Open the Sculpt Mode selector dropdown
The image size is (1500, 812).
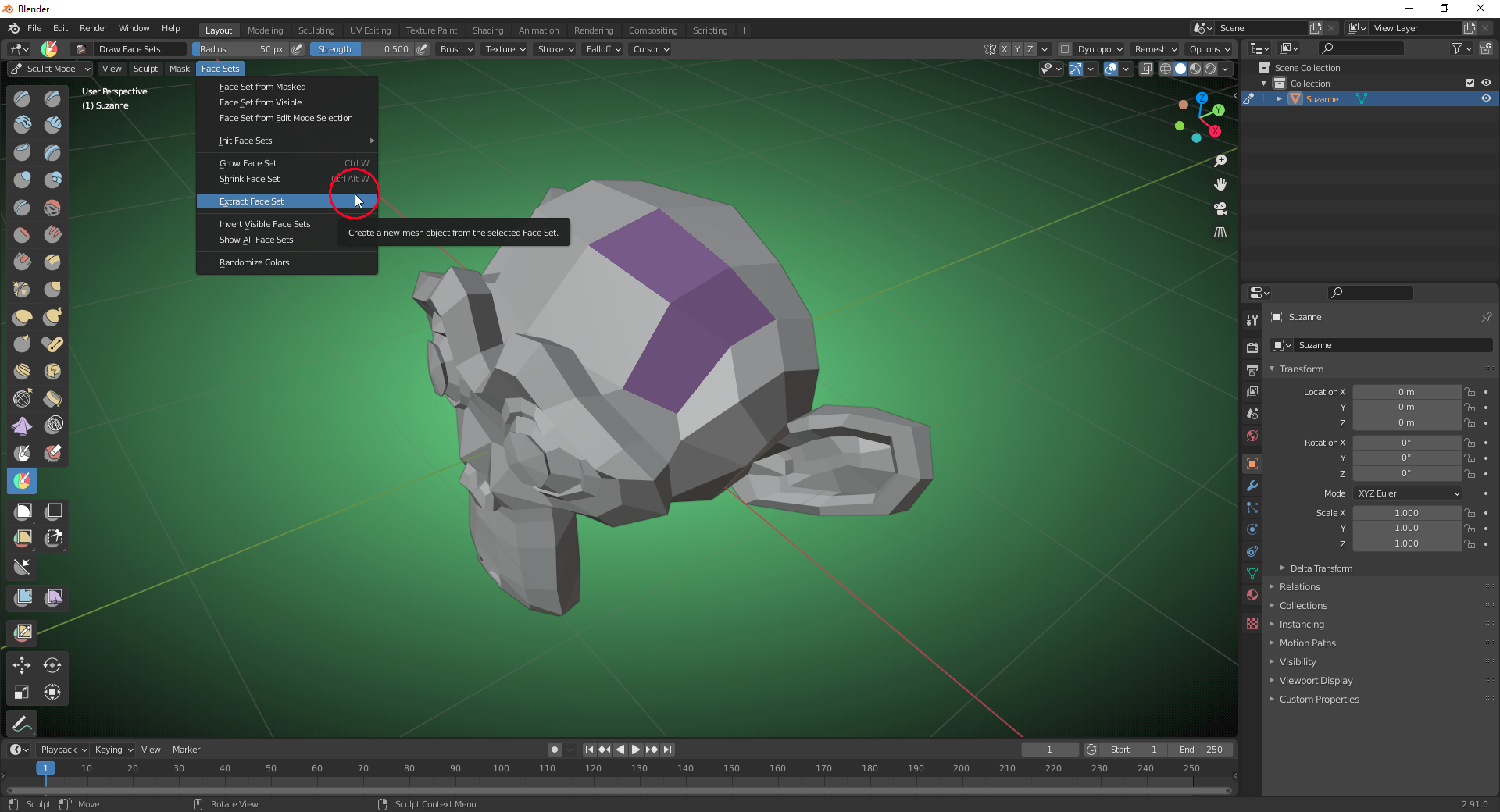51,69
